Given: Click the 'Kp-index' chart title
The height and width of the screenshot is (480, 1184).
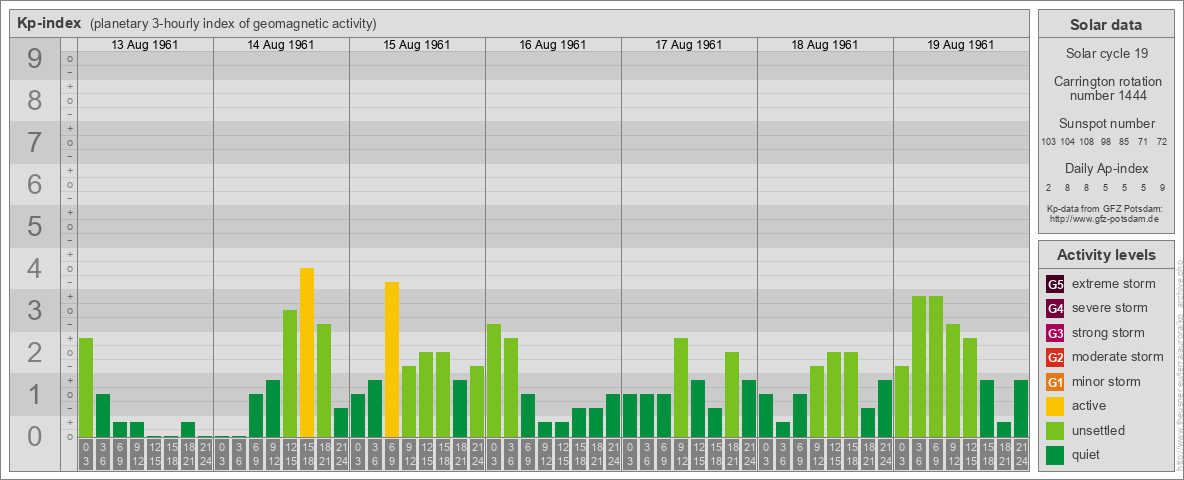Looking at the screenshot, I should [49, 23].
